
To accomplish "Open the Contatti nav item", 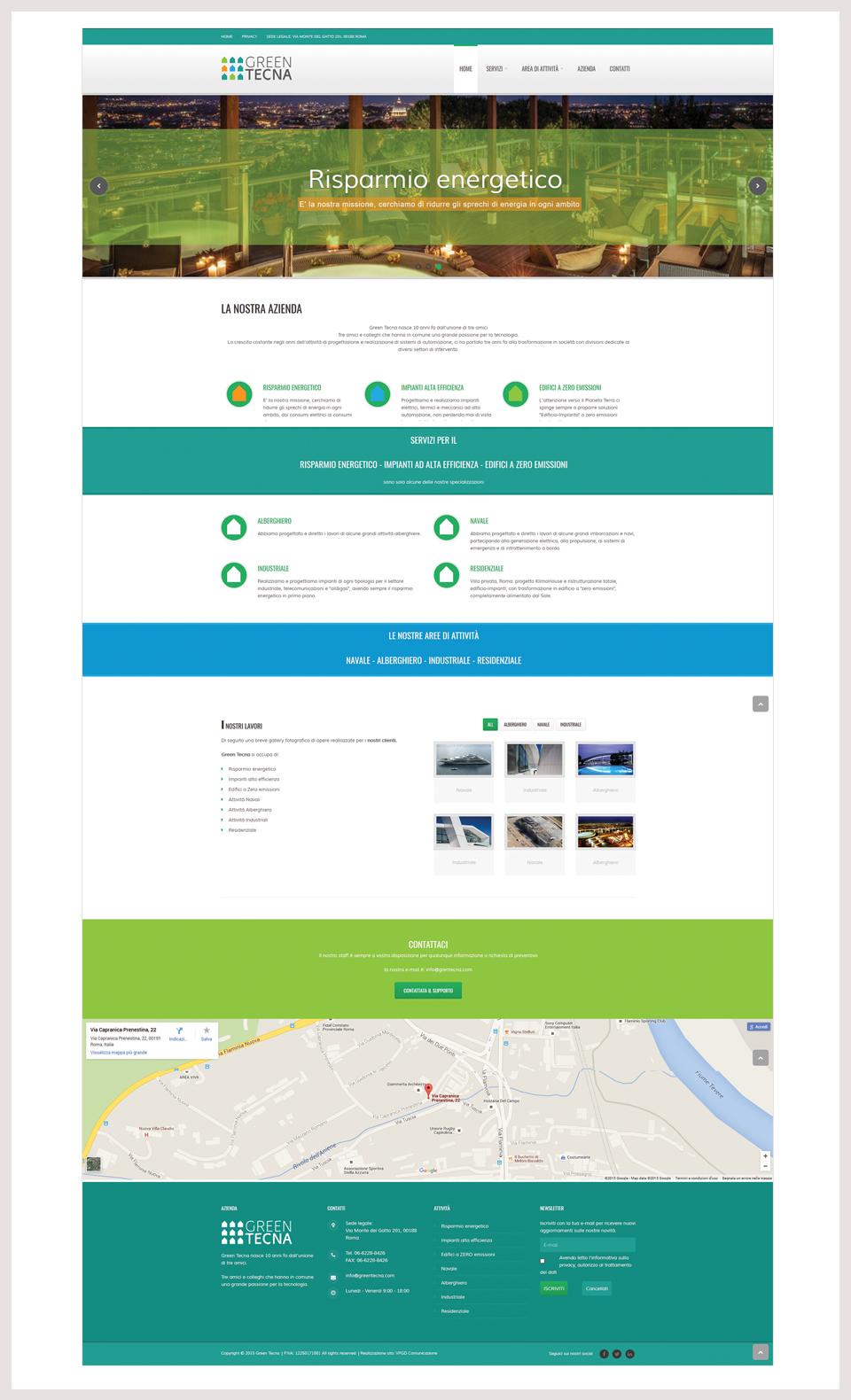I will (x=620, y=68).
